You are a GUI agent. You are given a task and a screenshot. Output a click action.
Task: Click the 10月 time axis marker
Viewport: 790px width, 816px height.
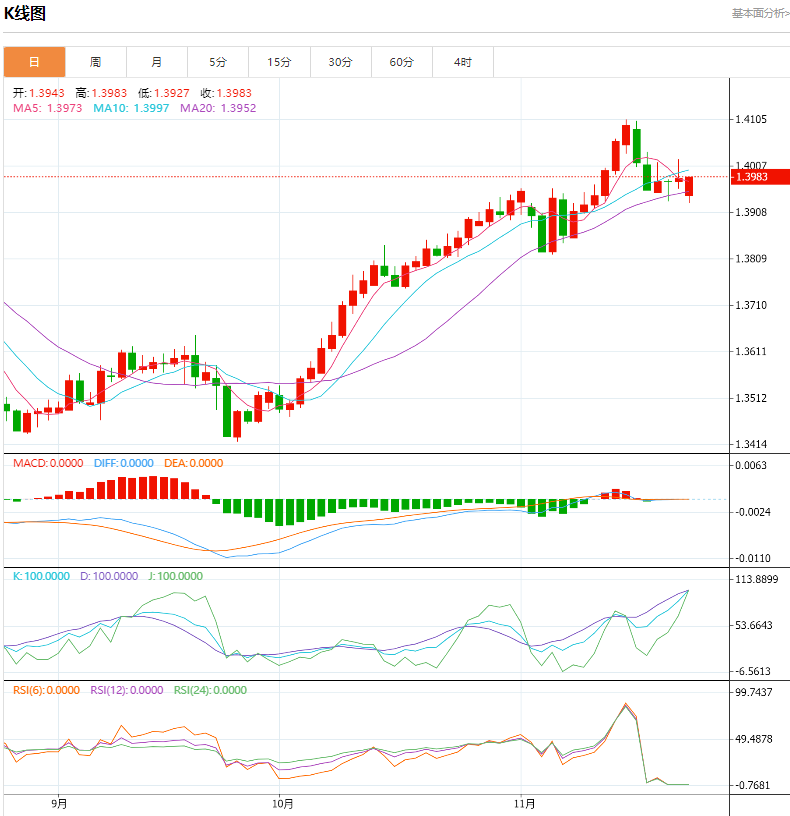point(282,803)
